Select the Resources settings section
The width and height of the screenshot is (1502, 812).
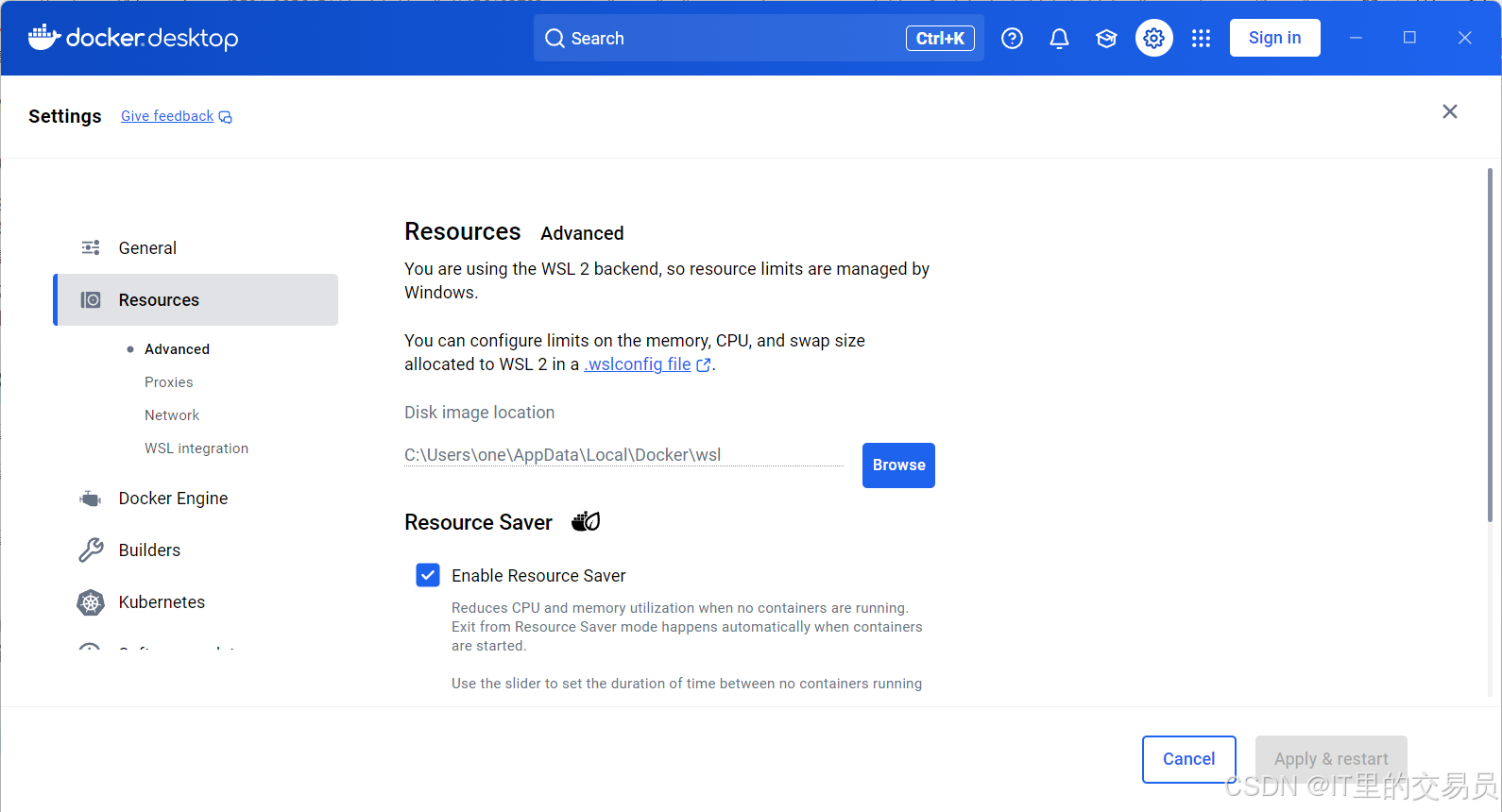point(196,300)
